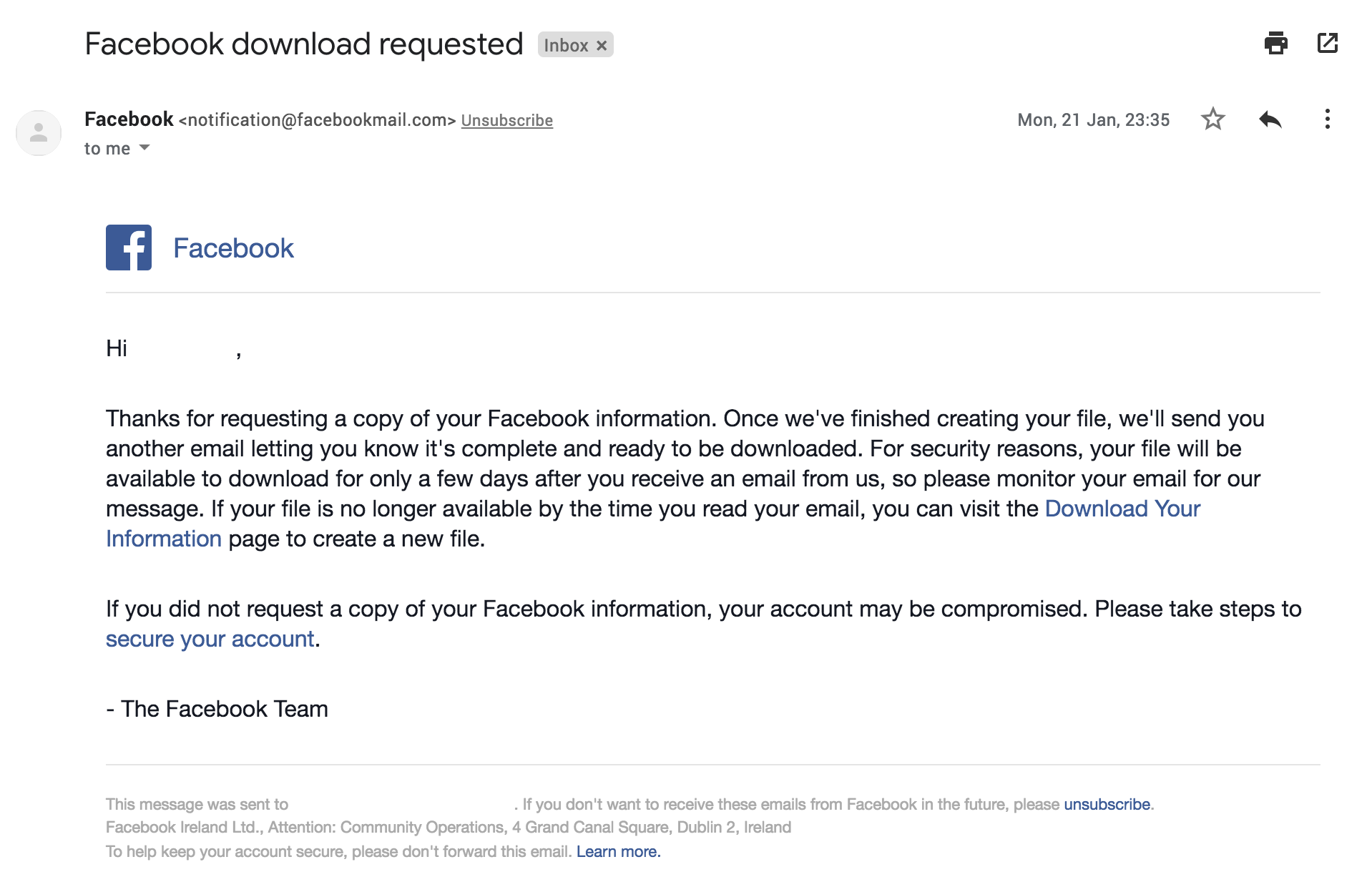Screen dimensions: 1372x877
Task: Click the sender avatar icon
Action: [x=39, y=133]
